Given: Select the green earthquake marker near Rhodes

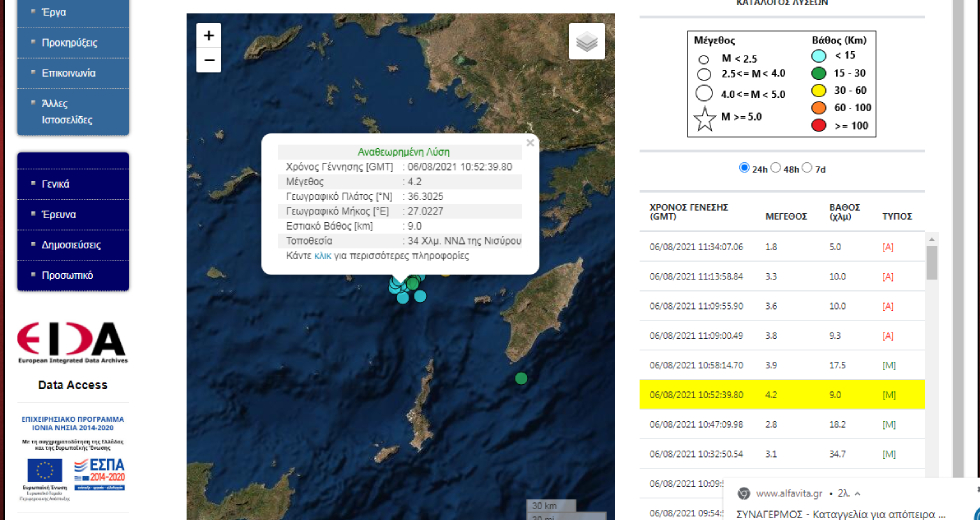Looking at the screenshot, I should (521, 378).
